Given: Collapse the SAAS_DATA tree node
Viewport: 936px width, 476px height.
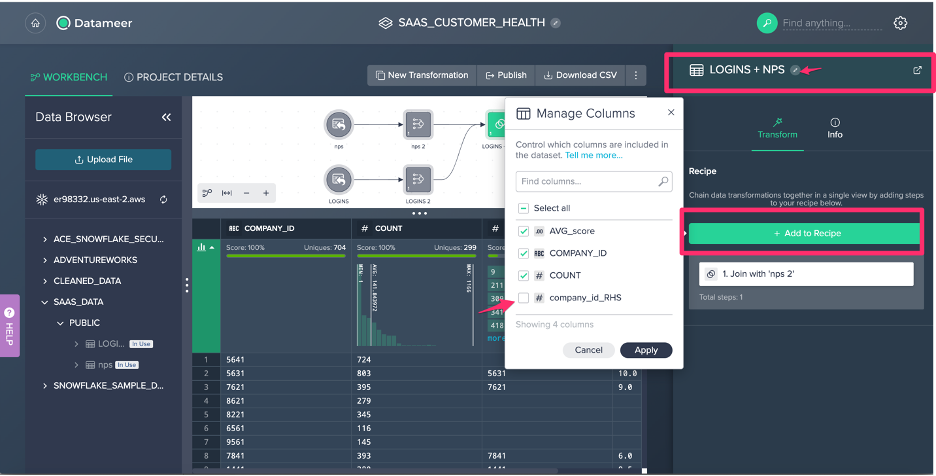Looking at the screenshot, I should pos(45,302).
